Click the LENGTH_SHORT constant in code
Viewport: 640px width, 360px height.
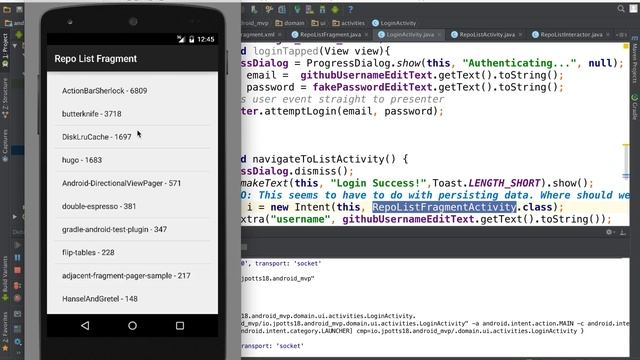(504, 183)
